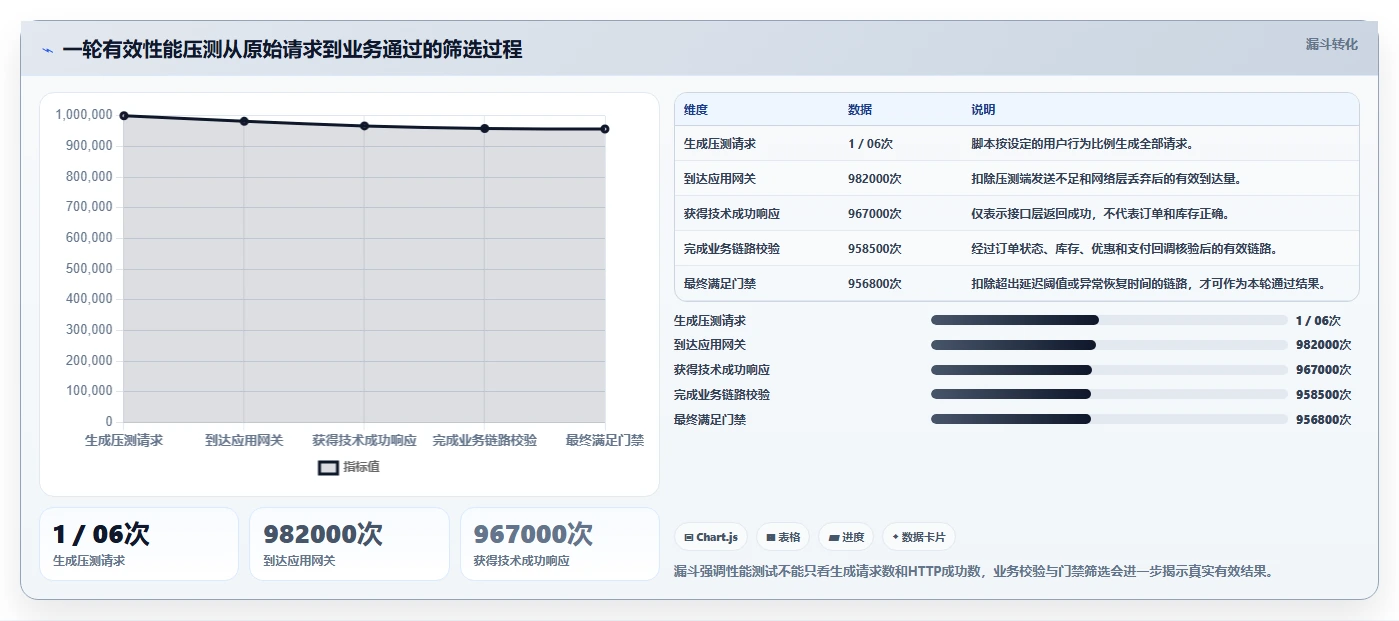Click the 生成压测请求 progress bar
This screenshot has height=621, width=1399.
(x=1109, y=320)
